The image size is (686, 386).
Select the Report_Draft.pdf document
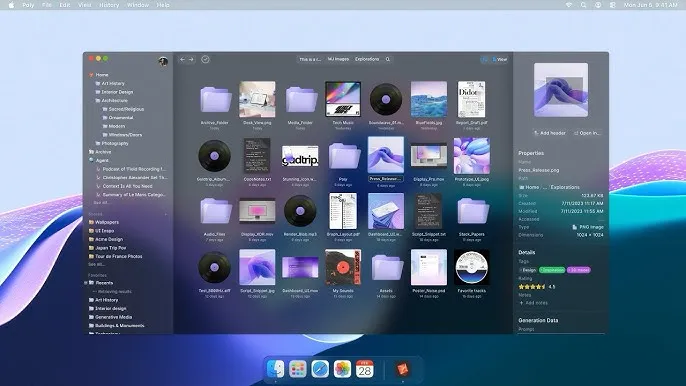coord(471,99)
